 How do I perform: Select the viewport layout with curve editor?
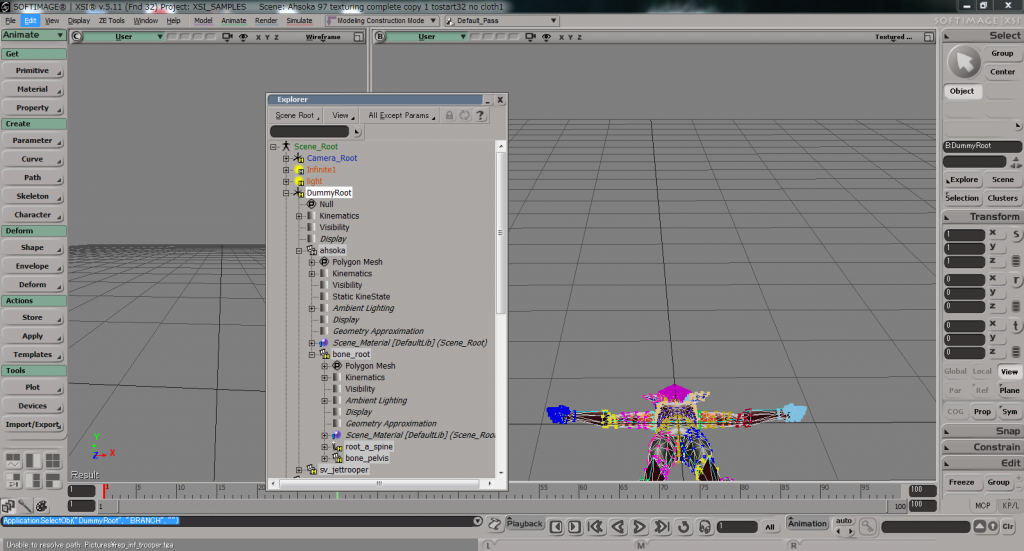[x=13, y=461]
